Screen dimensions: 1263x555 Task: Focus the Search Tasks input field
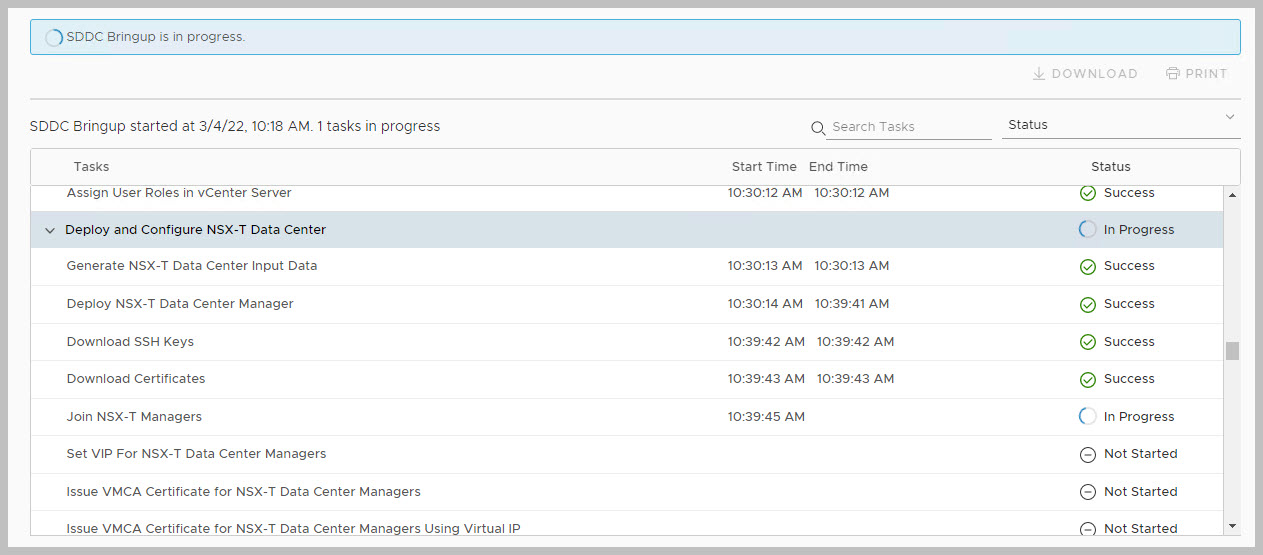tap(908, 127)
